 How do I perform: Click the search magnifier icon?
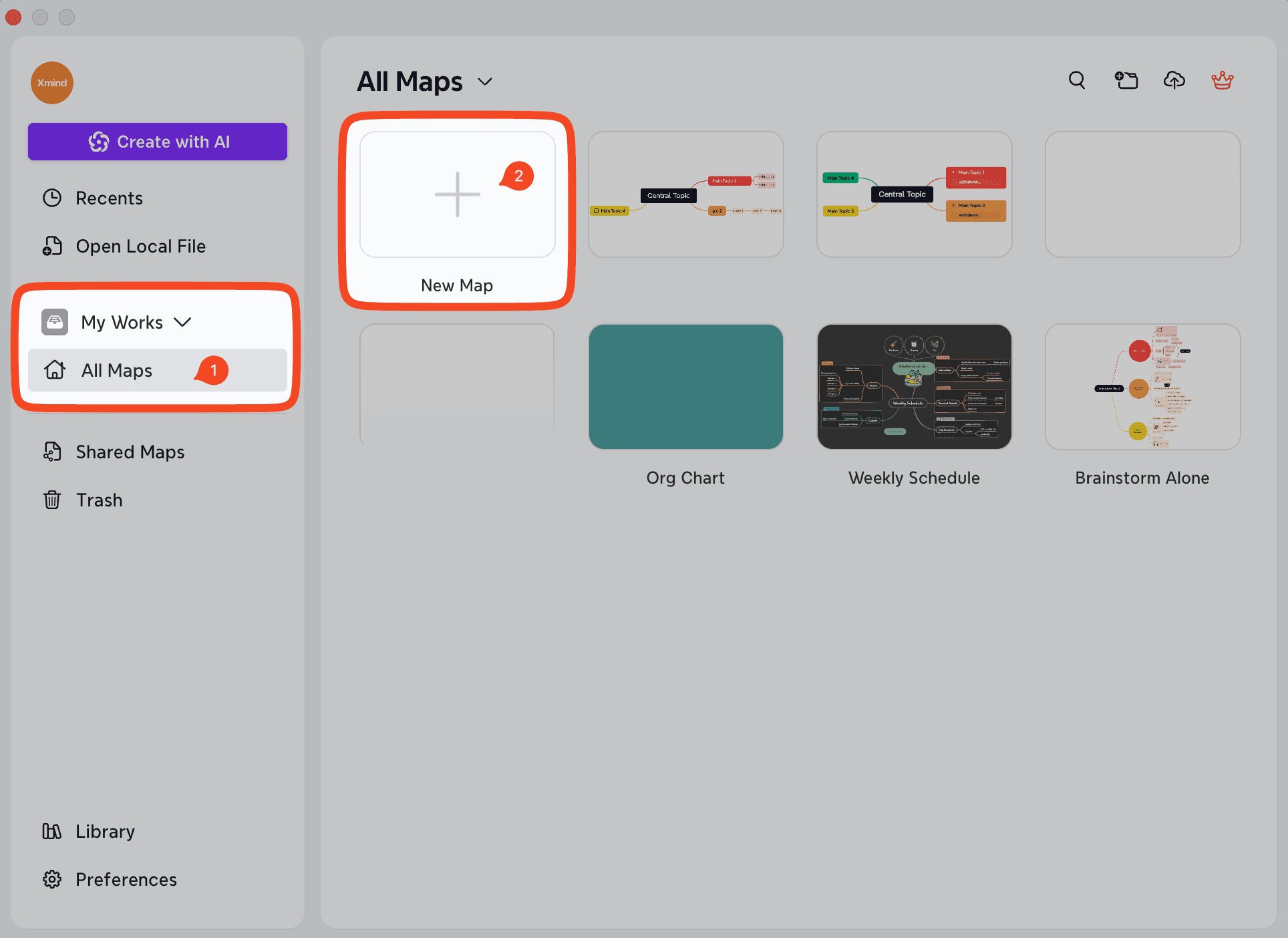coord(1076,80)
